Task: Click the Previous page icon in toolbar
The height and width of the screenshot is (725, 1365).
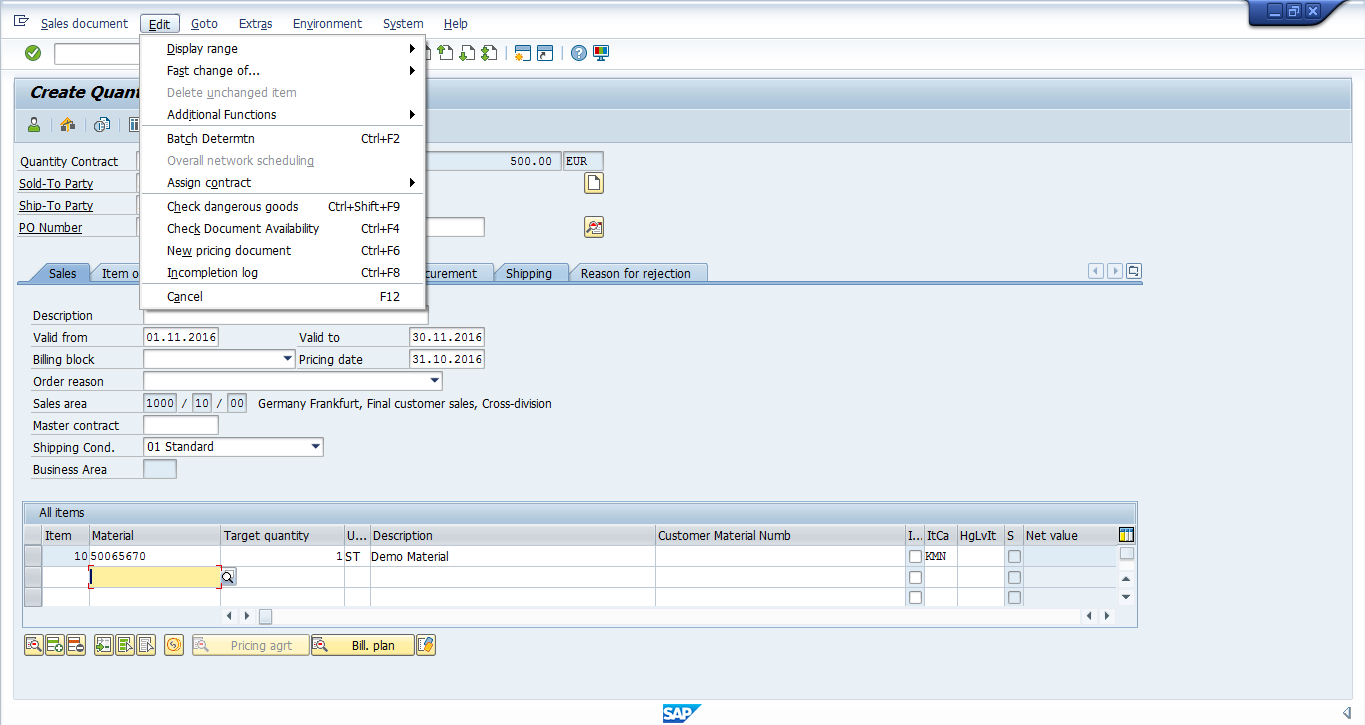Action: pyautogui.click(x=445, y=53)
